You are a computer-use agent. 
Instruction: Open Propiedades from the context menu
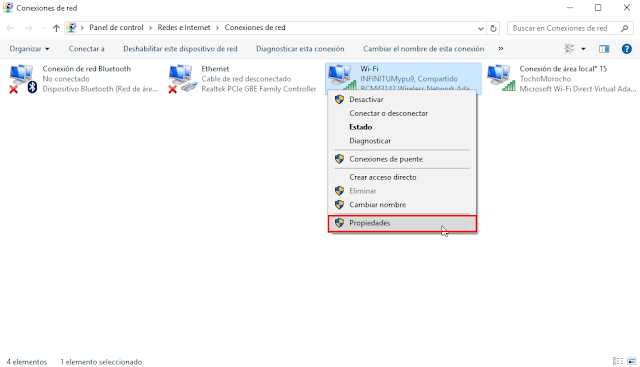pyautogui.click(x=402, y=223)
